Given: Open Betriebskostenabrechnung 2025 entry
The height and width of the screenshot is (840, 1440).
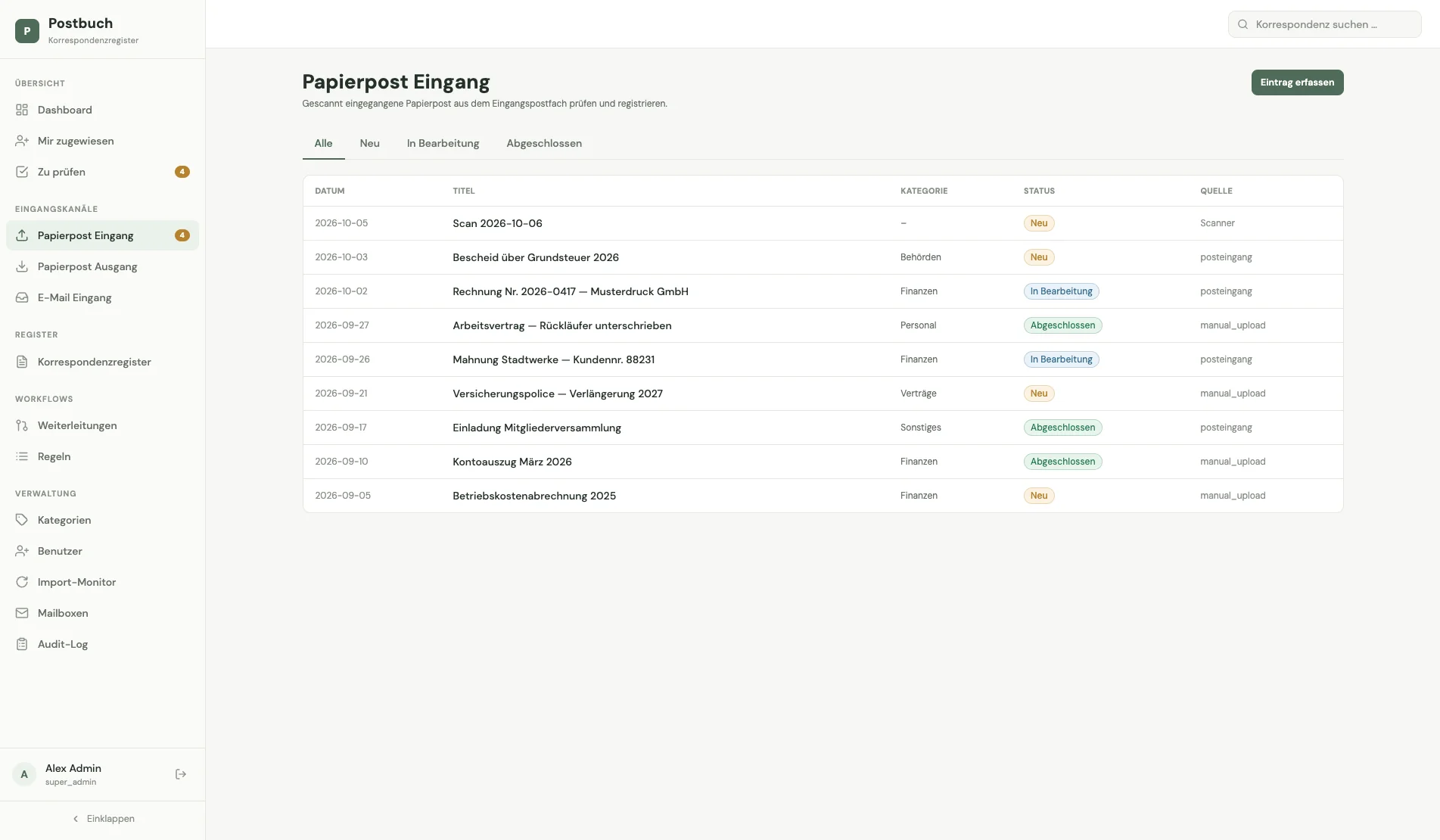Looking at the screenshot, I should coord(823,496).
